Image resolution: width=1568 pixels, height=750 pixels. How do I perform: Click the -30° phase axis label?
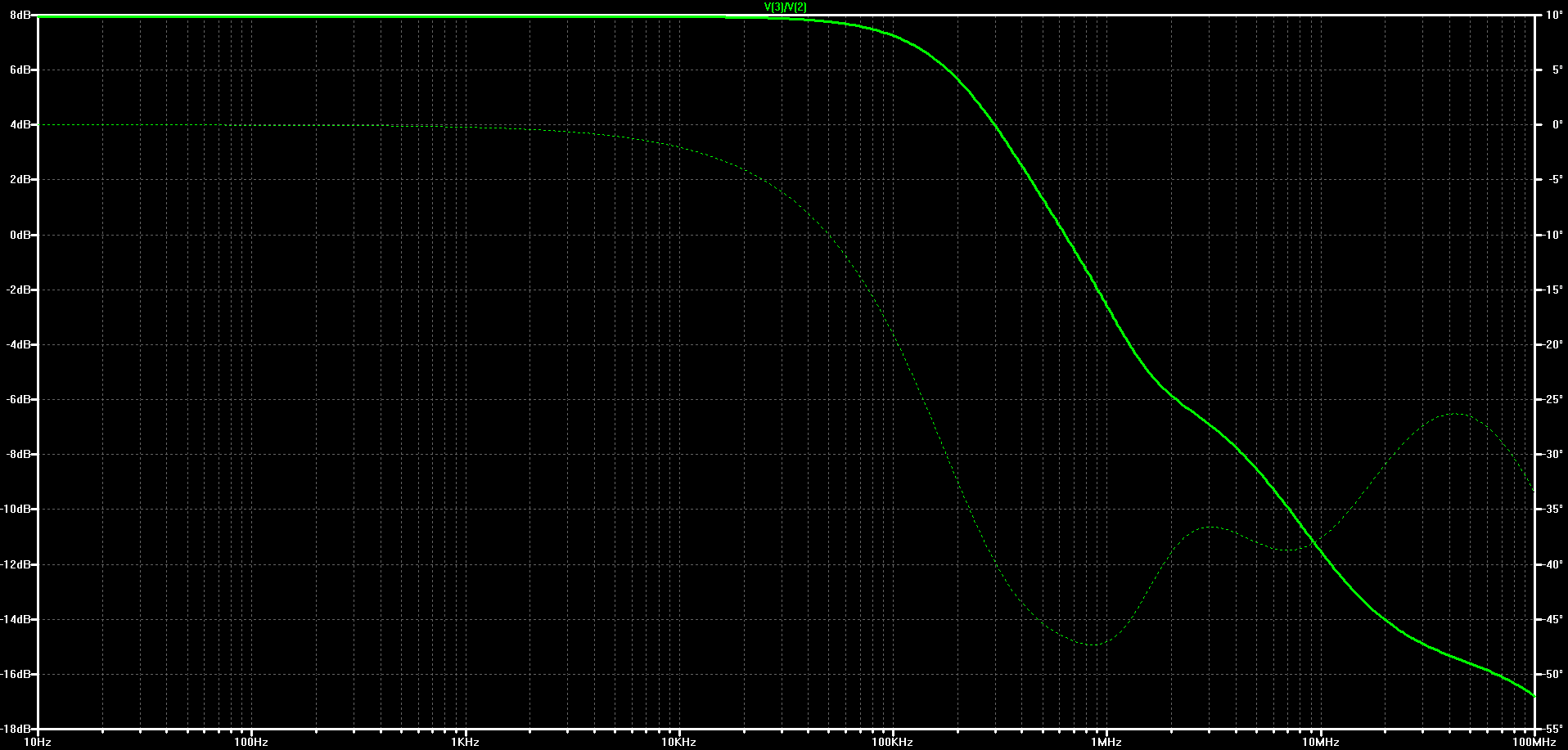click(1553, 454)
